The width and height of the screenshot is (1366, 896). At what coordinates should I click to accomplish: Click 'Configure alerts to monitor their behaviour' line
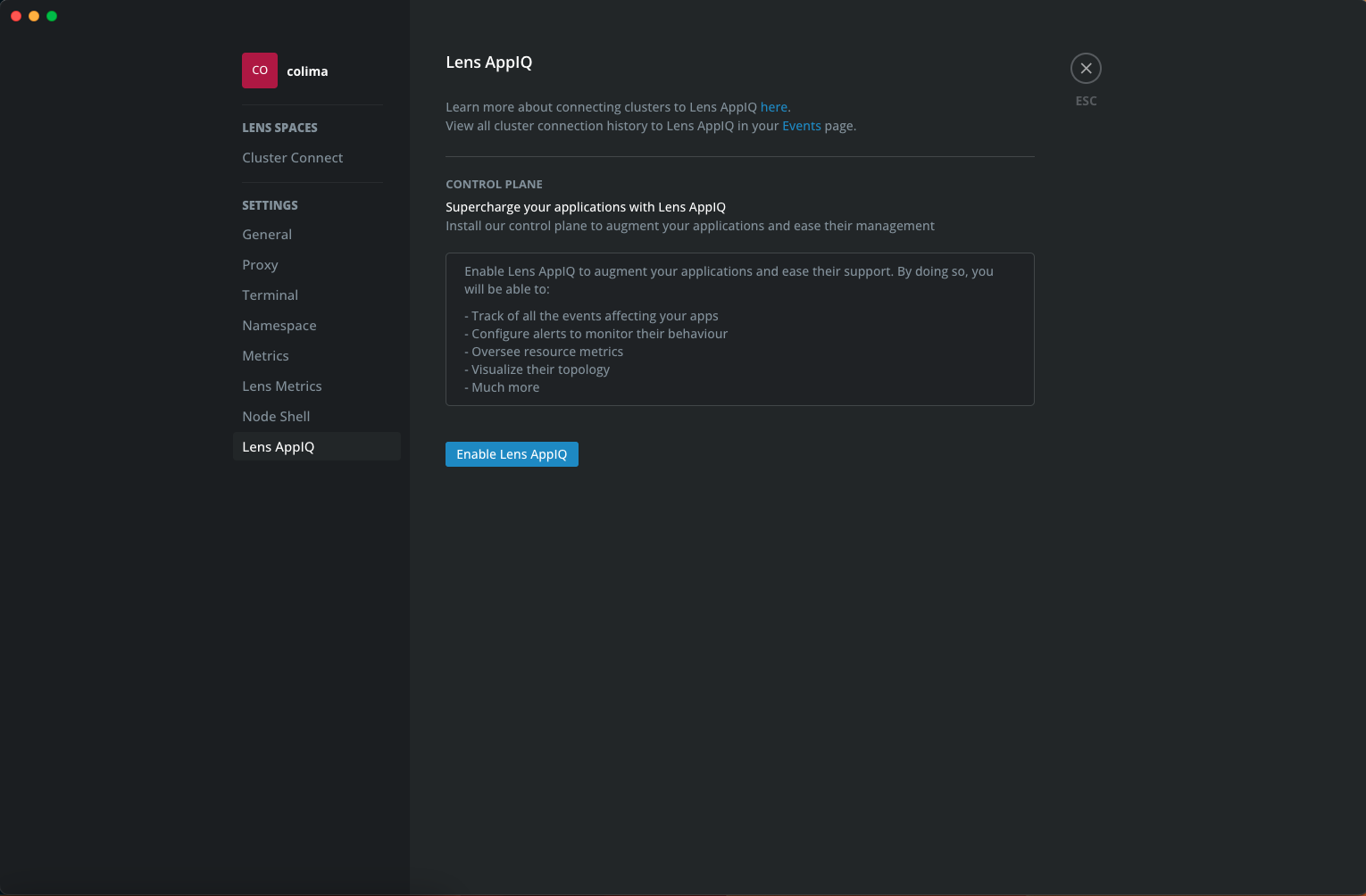pyautogui.click(x=596, y=334)
